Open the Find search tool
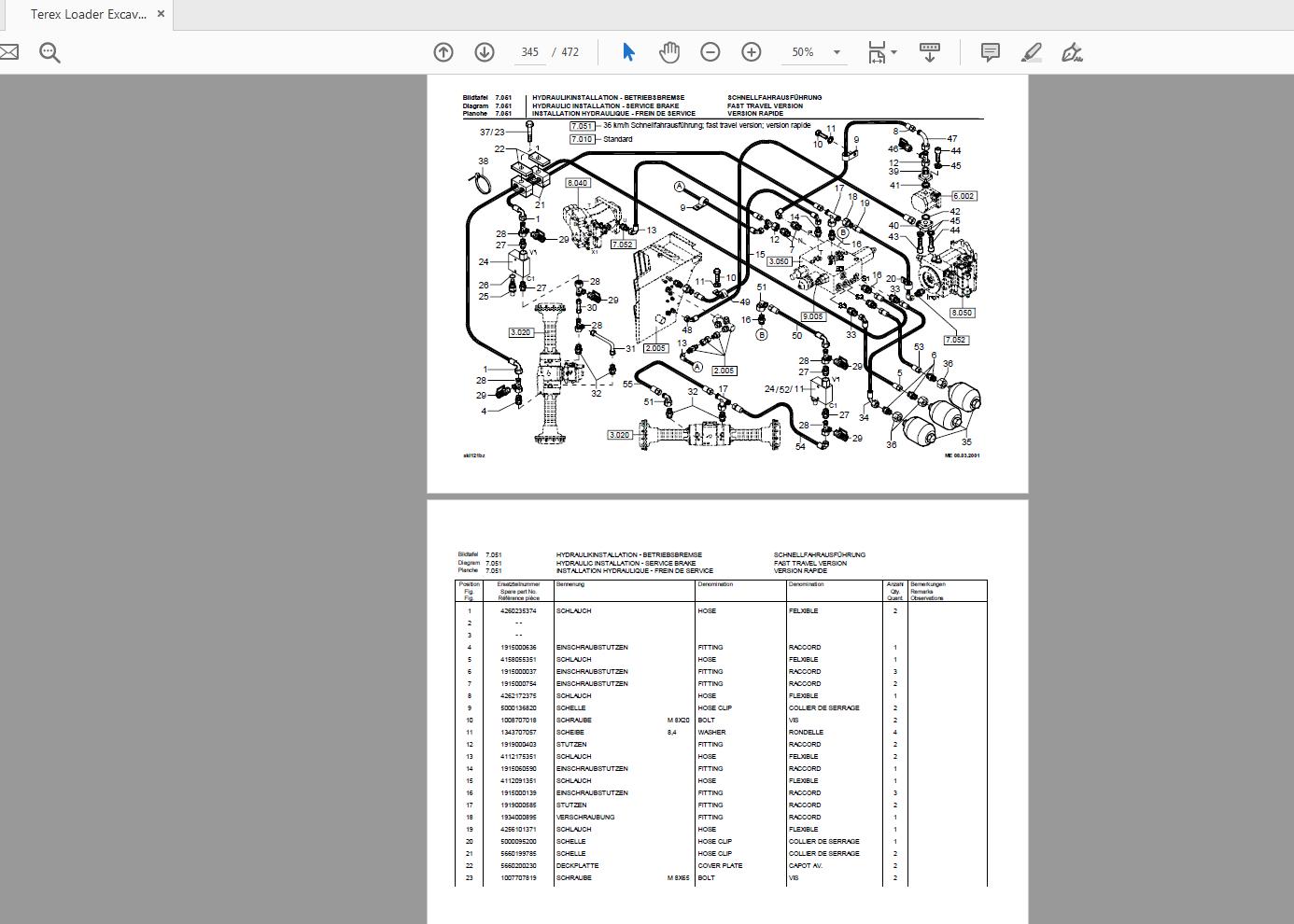Viewport: 1294px width, 924px height. pyautogui.click(x=49, y=51)
